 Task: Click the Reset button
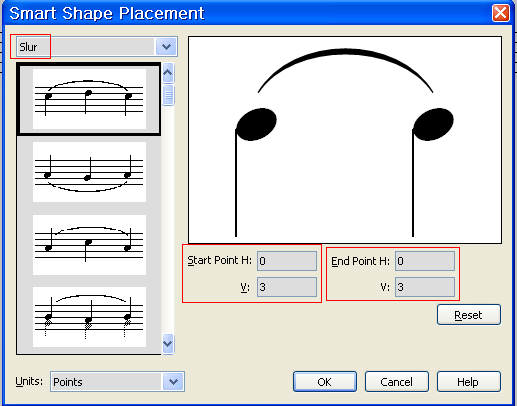click(469, 315)
